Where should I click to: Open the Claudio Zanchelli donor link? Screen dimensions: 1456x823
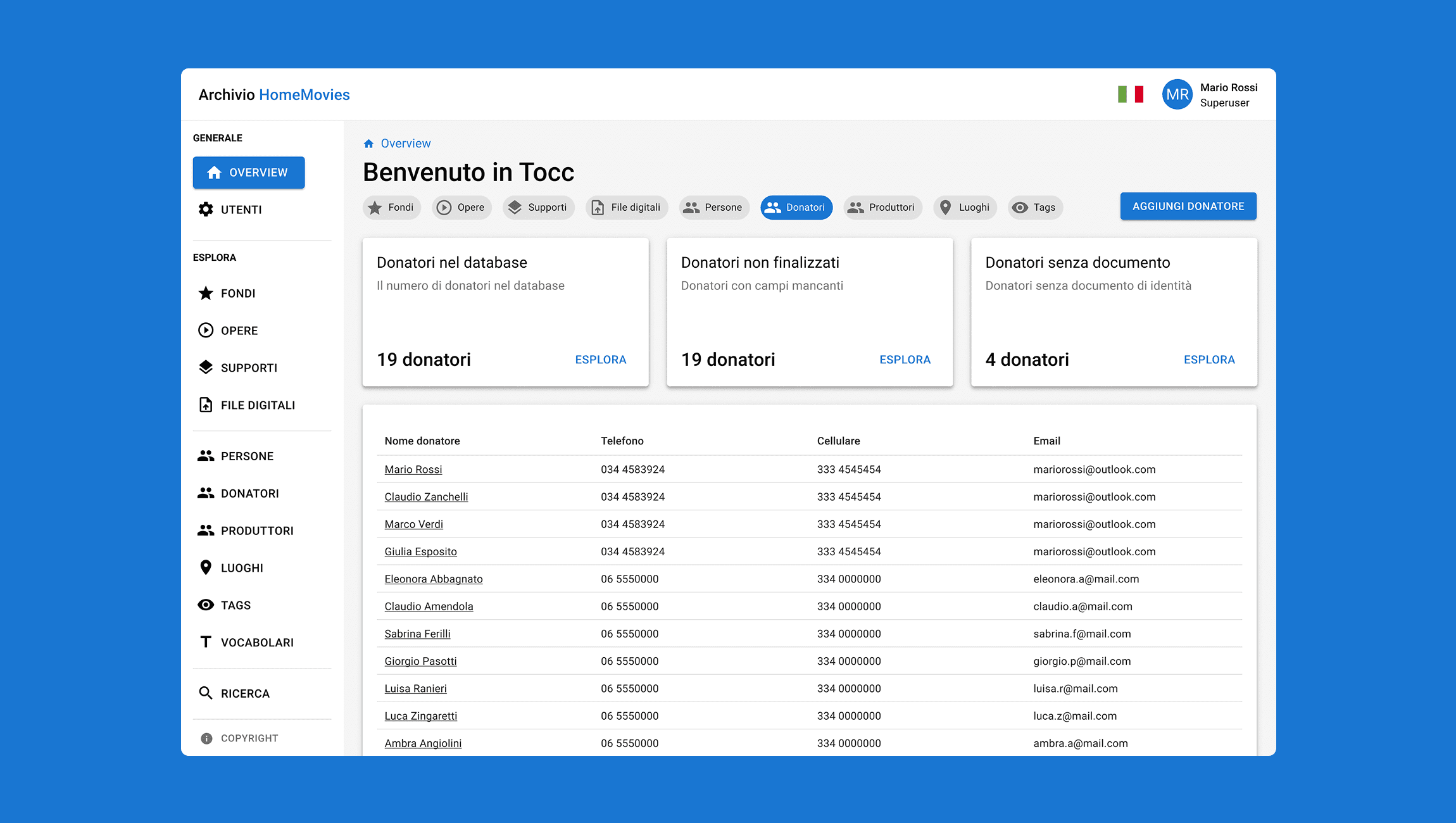click(x=426, y=497)
